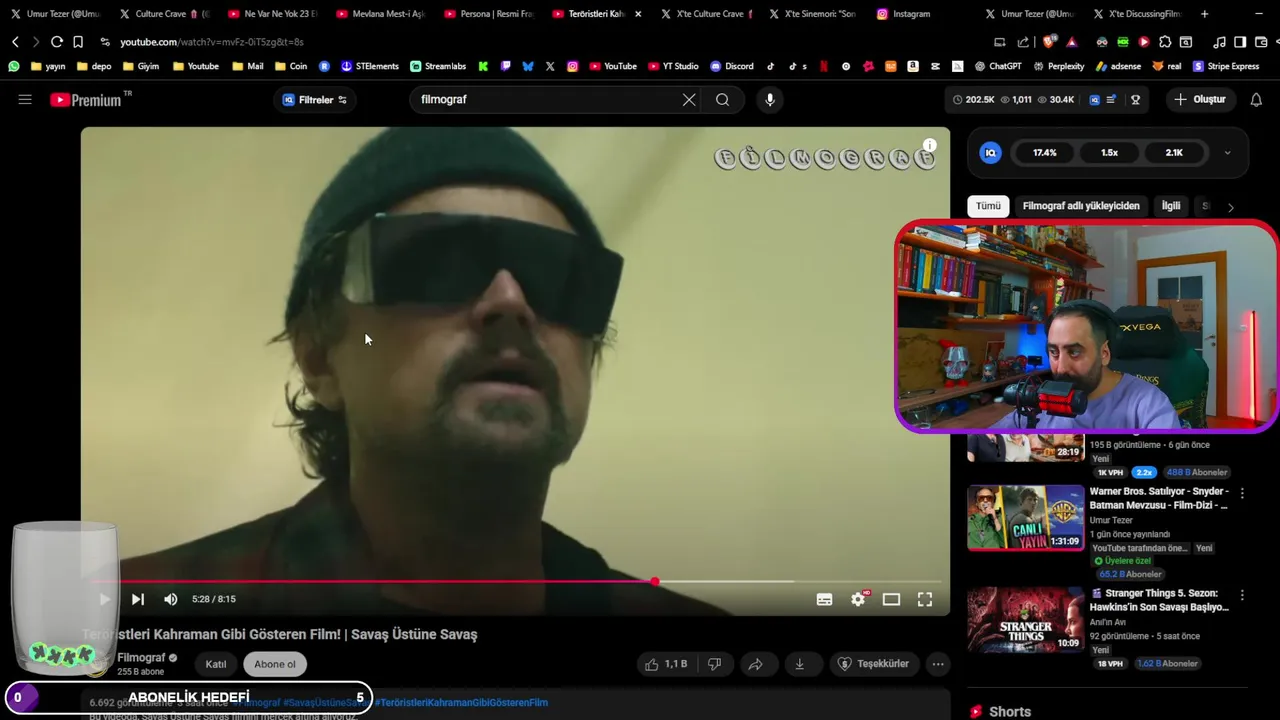This screenshot has height=720, width=1280.
Task: Start voice search with the microphone
Action: click(x=769, y=100)
